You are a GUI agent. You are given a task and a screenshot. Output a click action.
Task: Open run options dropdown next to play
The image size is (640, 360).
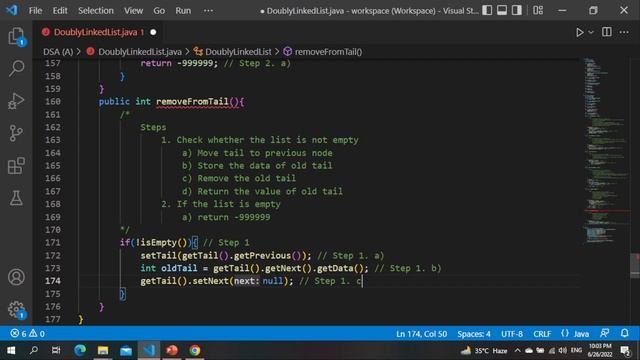591,32
